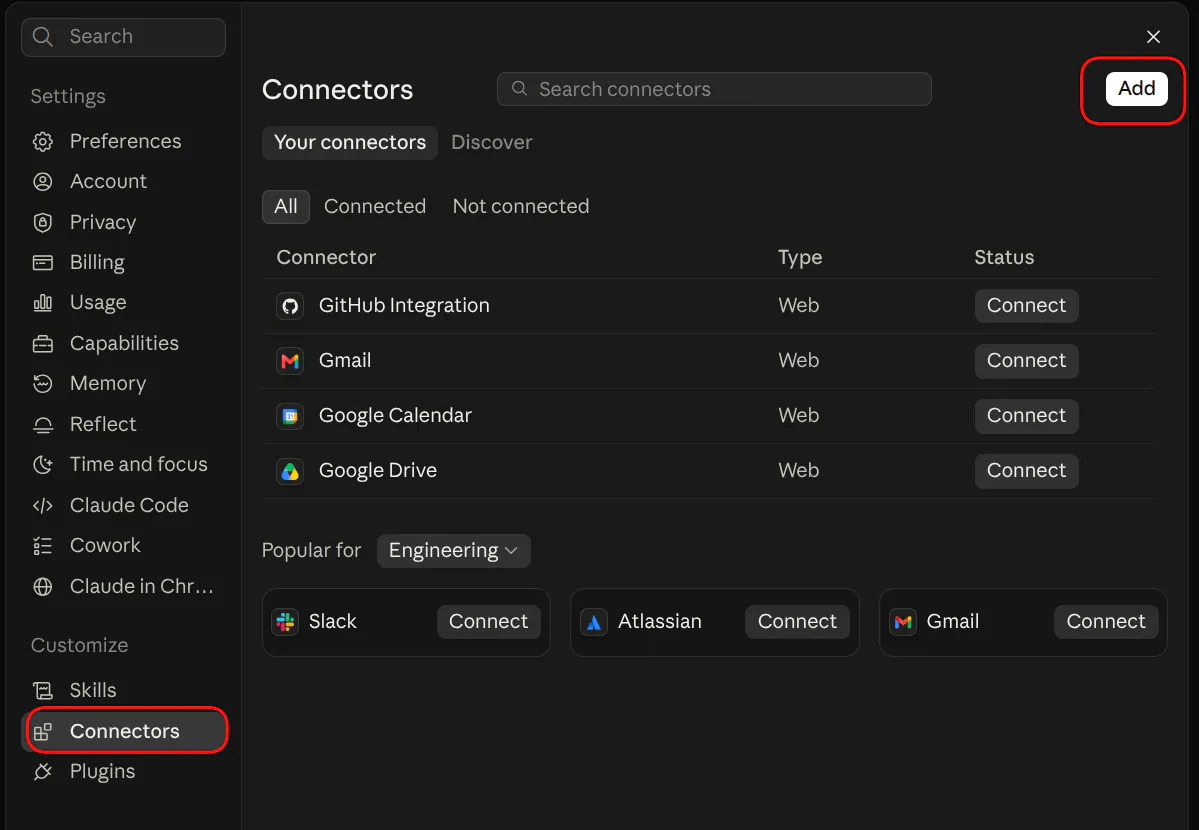Click the GitHub Integration name text

[404, 306]
